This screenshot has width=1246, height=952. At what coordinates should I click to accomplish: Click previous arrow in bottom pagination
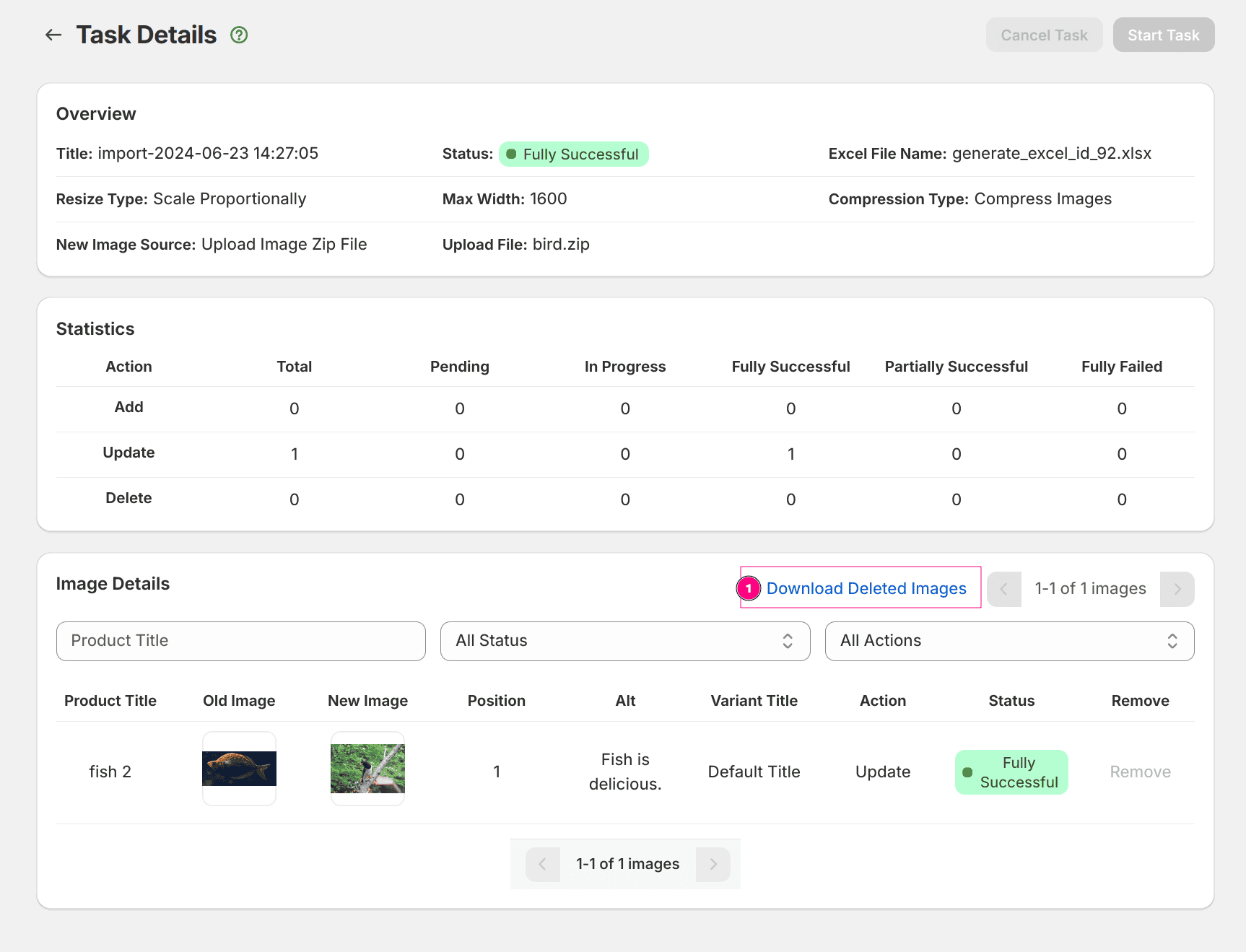tap(542, 864)
